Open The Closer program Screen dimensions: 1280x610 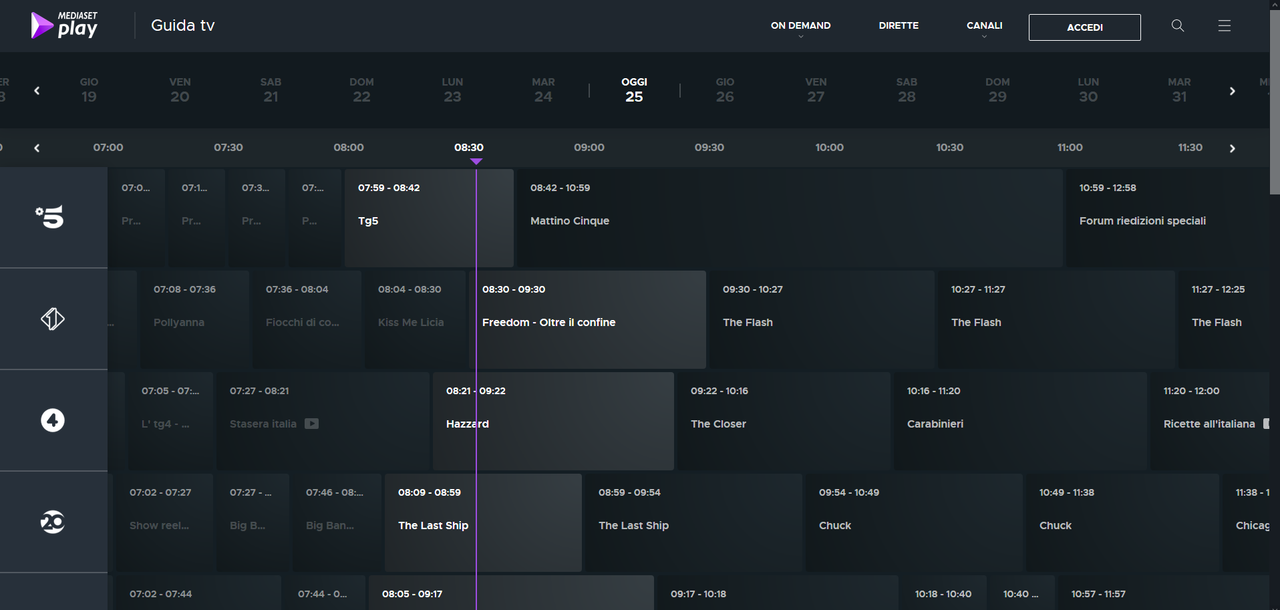point(784,421)
